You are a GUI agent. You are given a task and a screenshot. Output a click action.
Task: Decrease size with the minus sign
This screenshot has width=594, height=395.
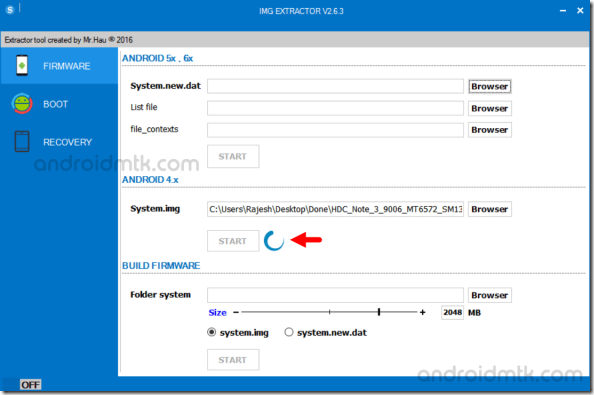coord(236,312)
